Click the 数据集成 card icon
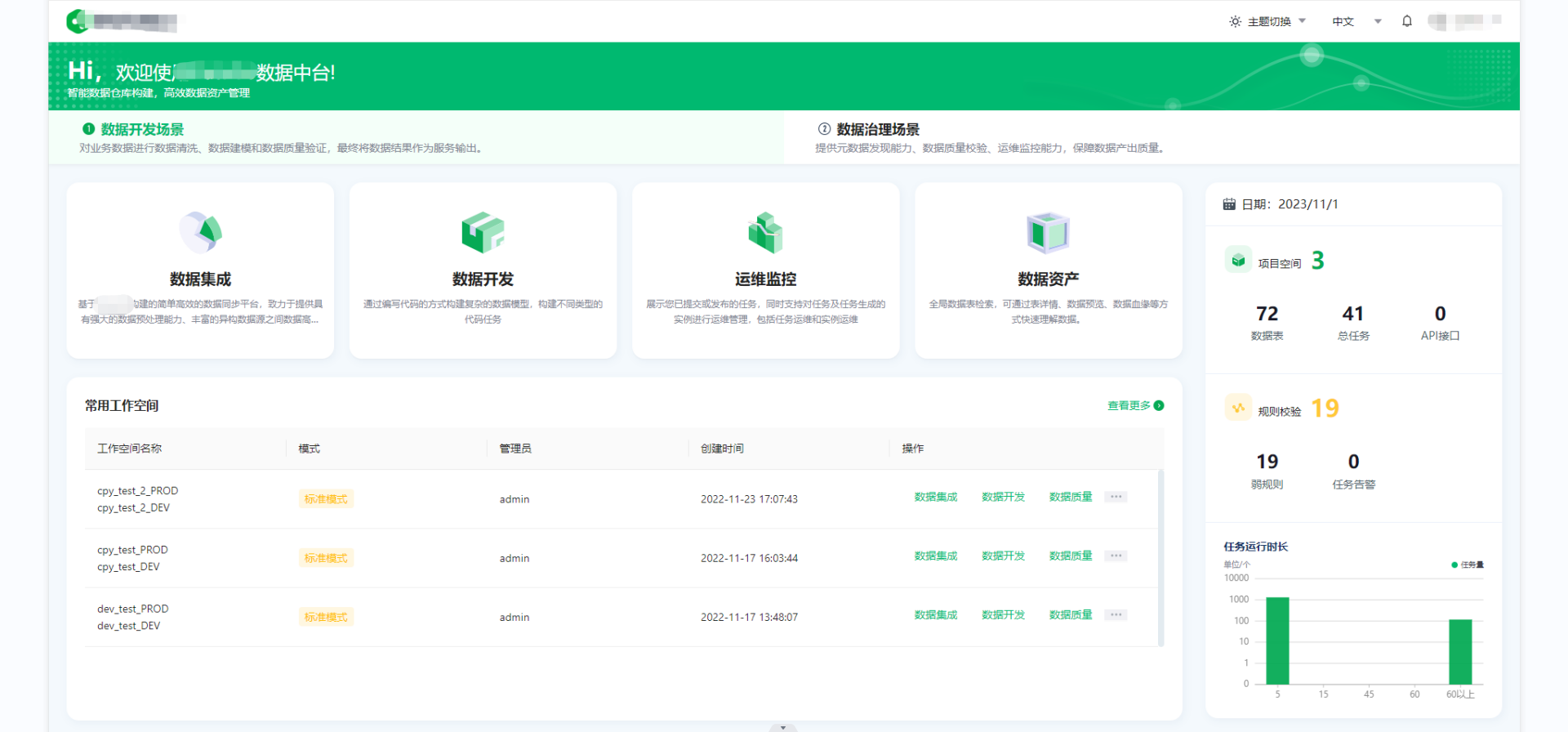1568x732 pixels. click(201, 233)
